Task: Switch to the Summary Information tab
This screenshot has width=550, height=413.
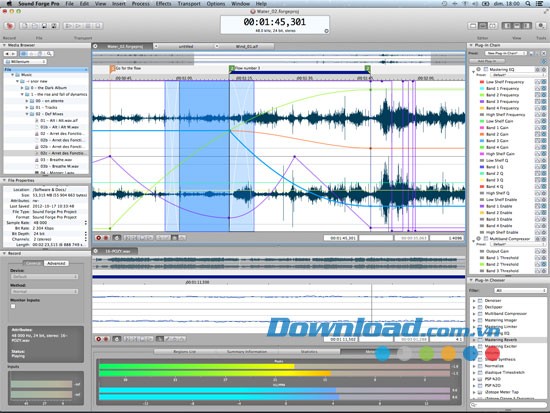Action: [x=247, y=352]
